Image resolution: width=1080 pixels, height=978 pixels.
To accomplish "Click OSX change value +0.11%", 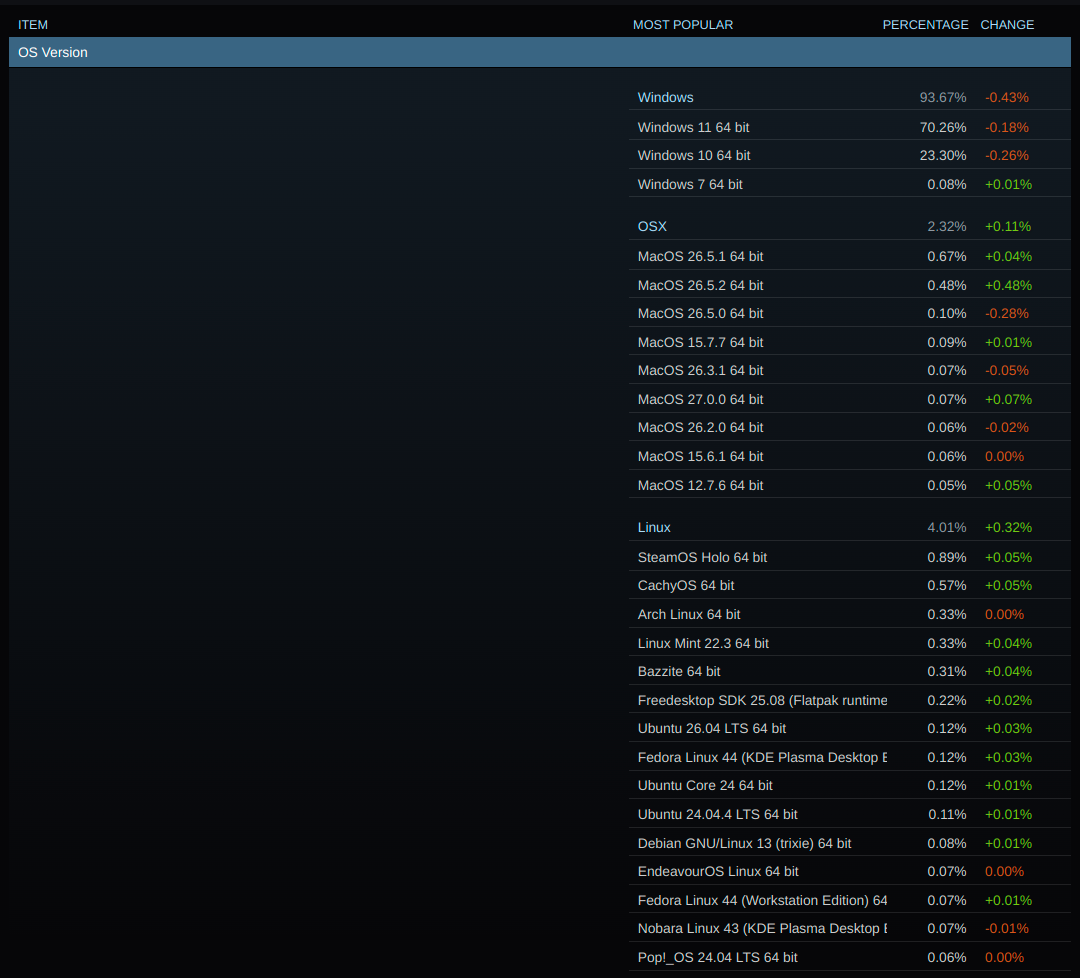I will [1008, 227].
